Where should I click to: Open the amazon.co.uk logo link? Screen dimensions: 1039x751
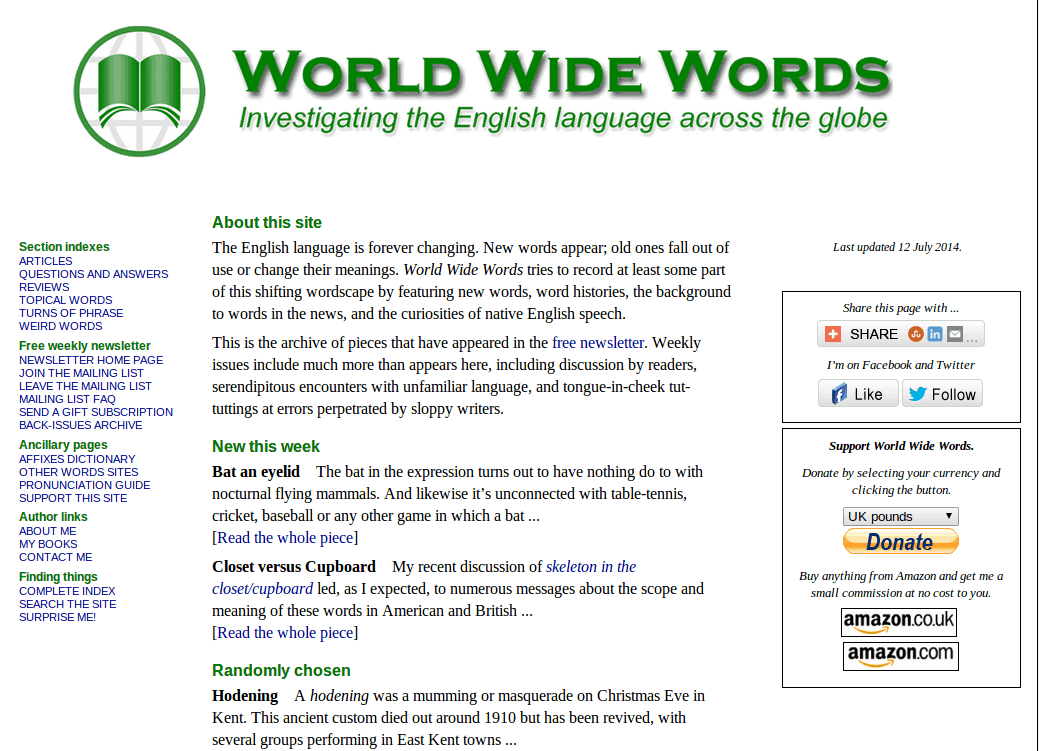899,622
